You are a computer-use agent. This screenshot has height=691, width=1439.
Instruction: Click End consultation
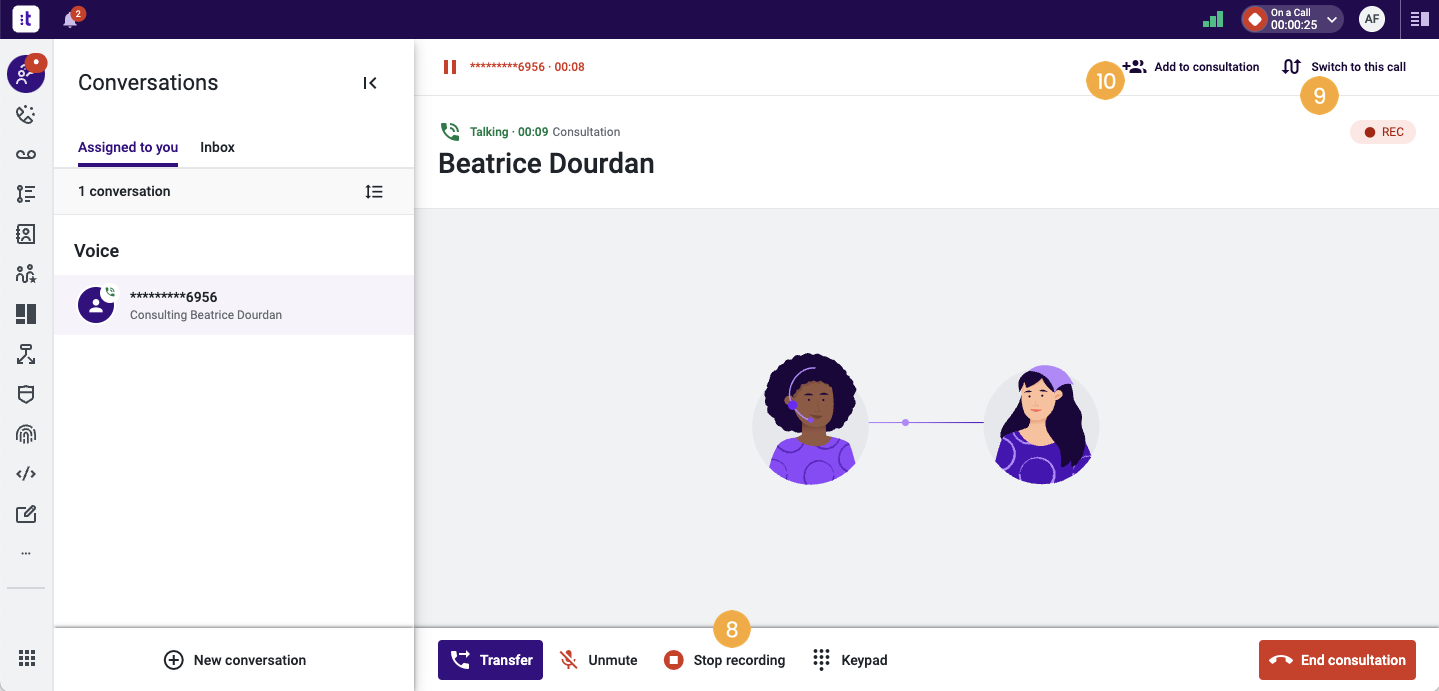pos(1337,660)
